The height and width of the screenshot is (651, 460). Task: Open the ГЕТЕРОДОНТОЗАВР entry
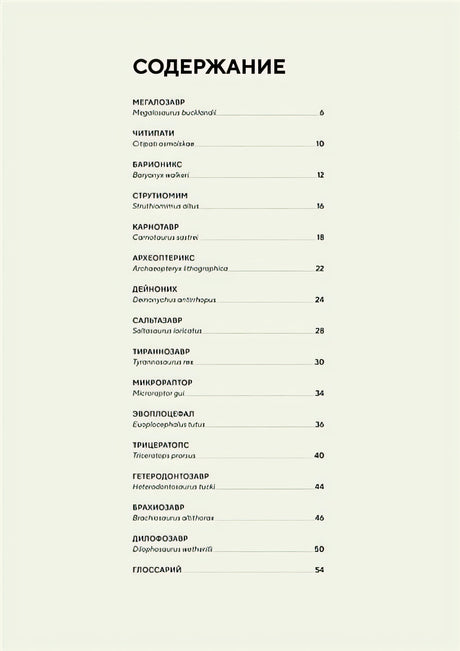click(171, 476)
